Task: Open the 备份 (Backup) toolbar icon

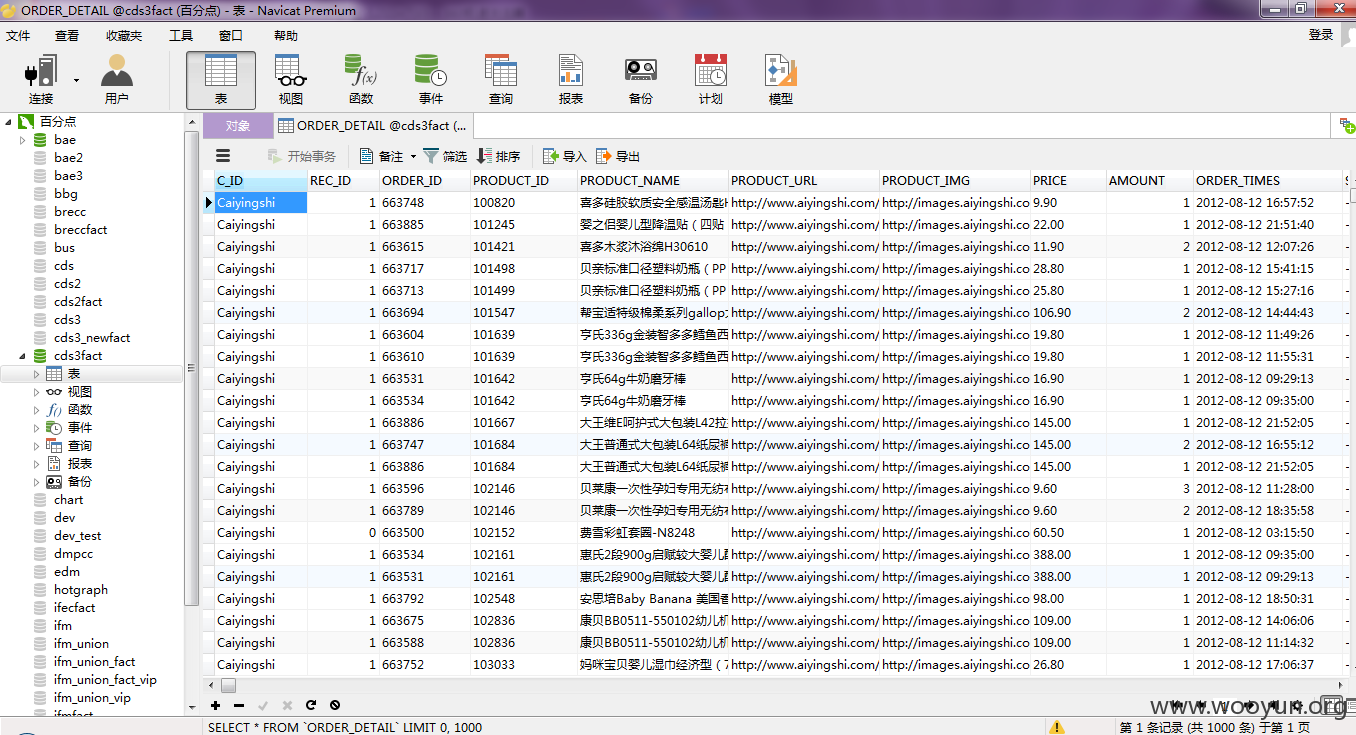Action: point(641,80)
